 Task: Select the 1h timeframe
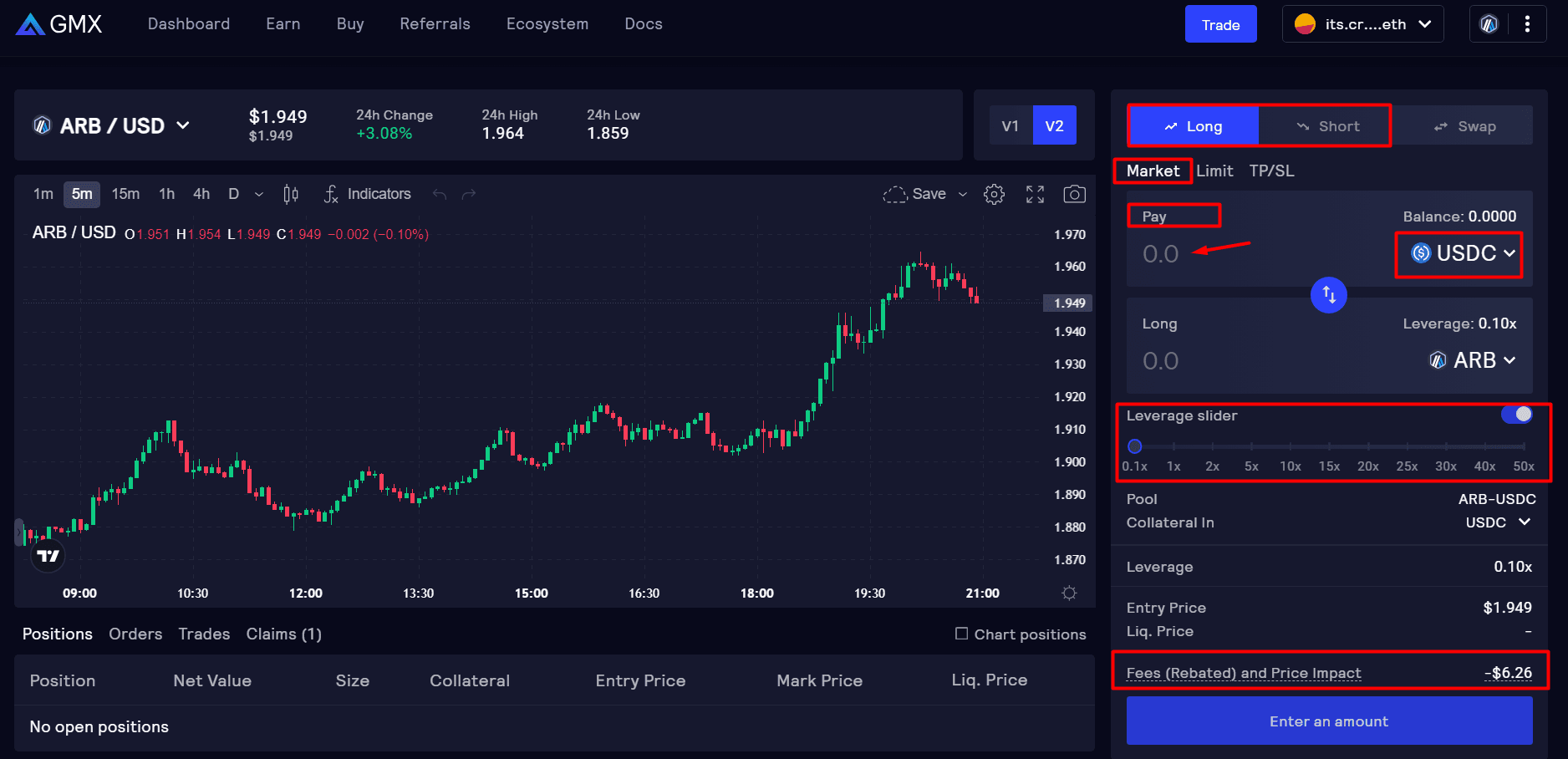pyautogui.click(x=166, y=194)
